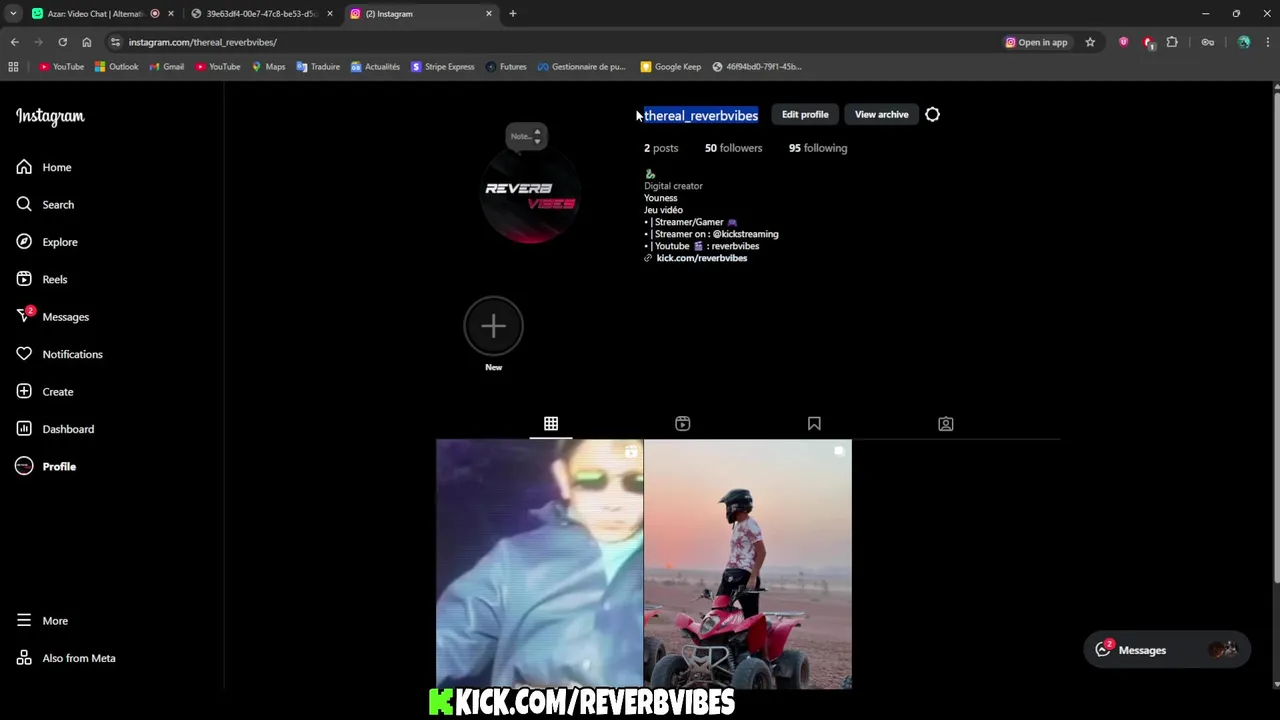Open the Explore page
The image size is (1280, 720).
pos(47,242)
